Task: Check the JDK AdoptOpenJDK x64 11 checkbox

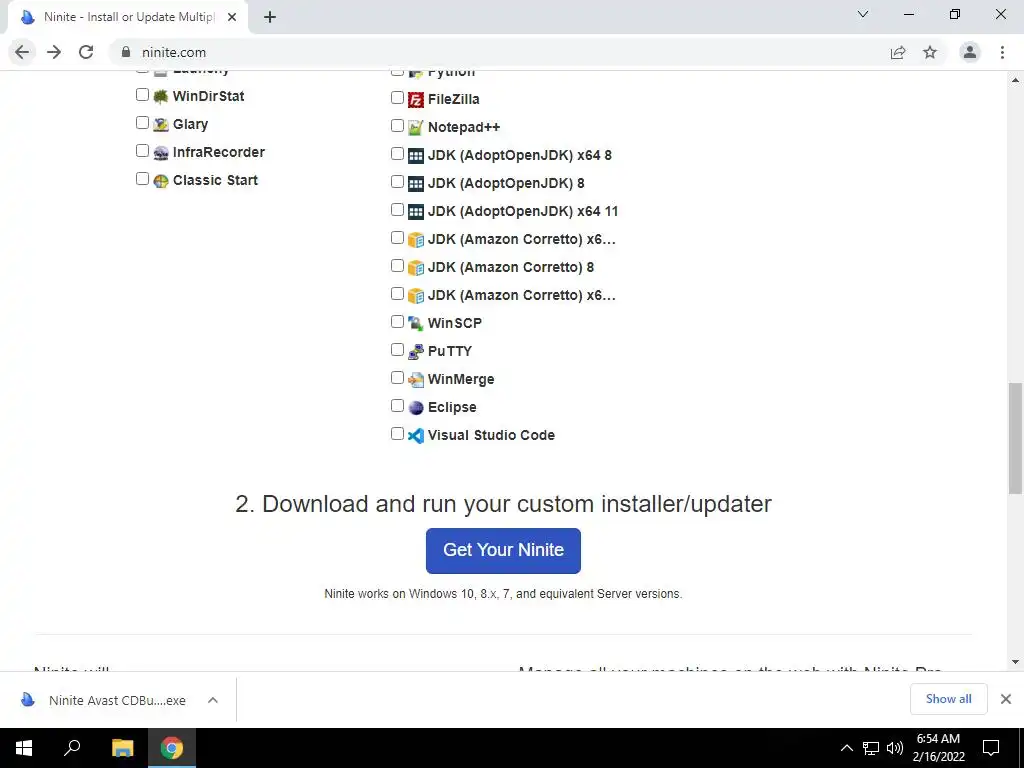Action: [x=397, y=210]
